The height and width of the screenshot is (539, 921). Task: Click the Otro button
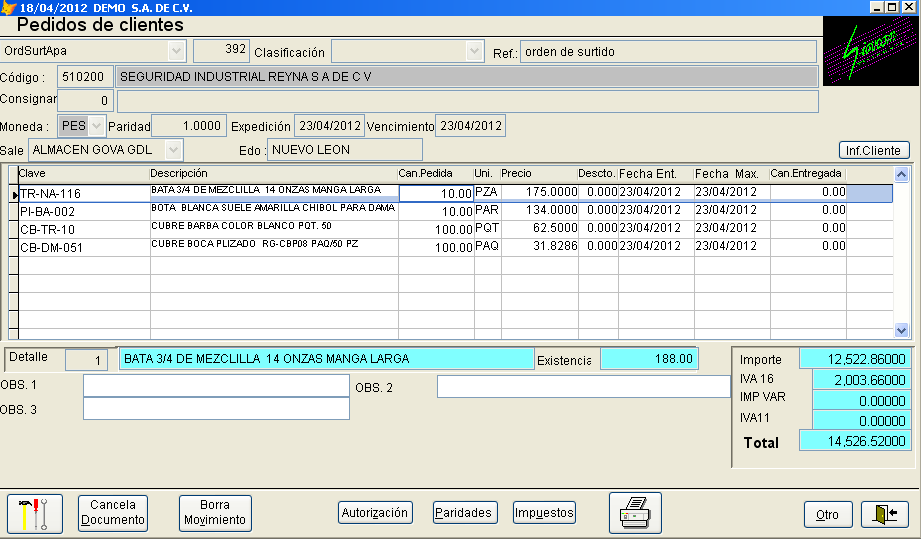click(828, 514)
